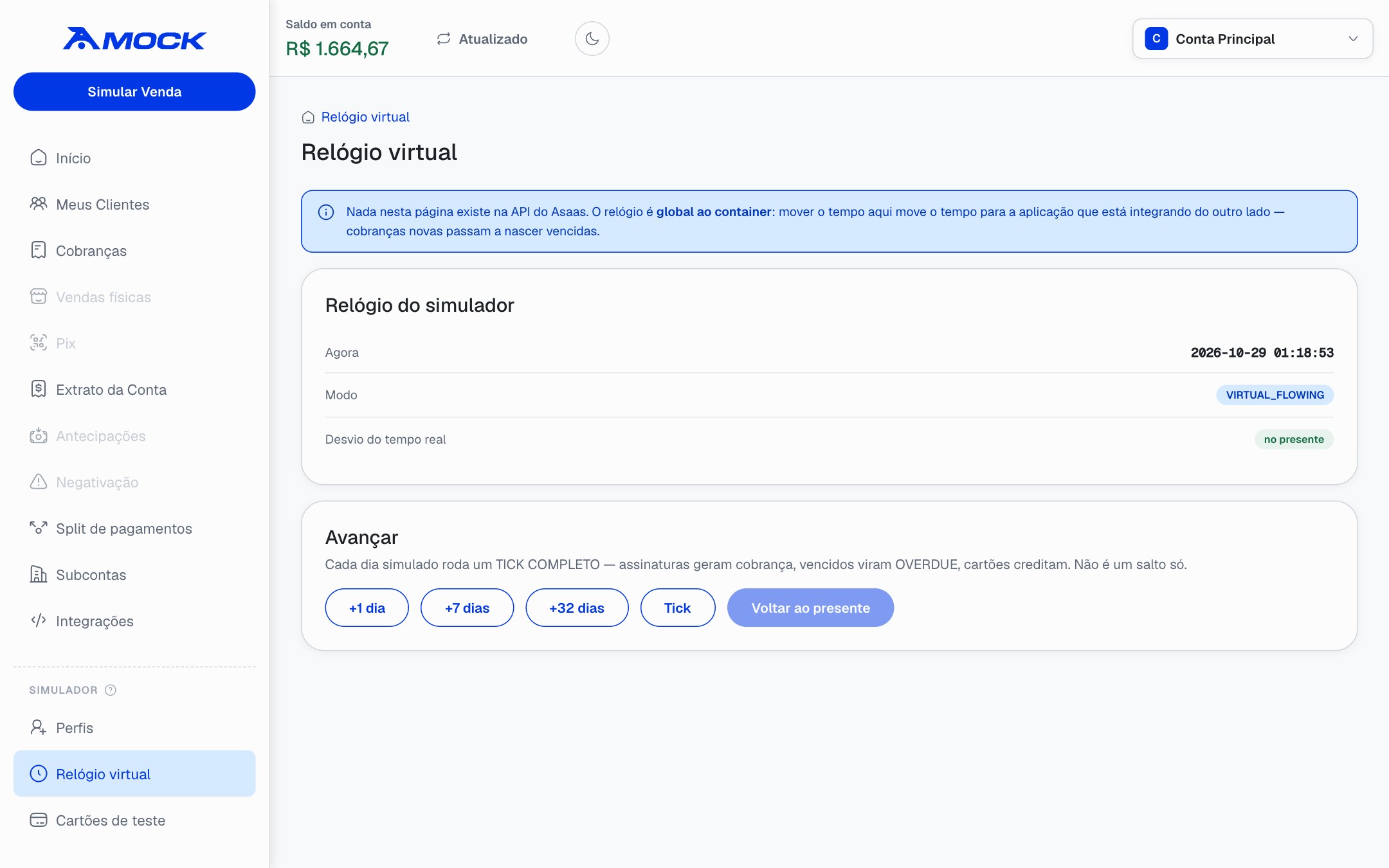Click the VIRTUAL_FLOWING mode badge
This screenshot has width=1389, height=868.
point(1275,395)
